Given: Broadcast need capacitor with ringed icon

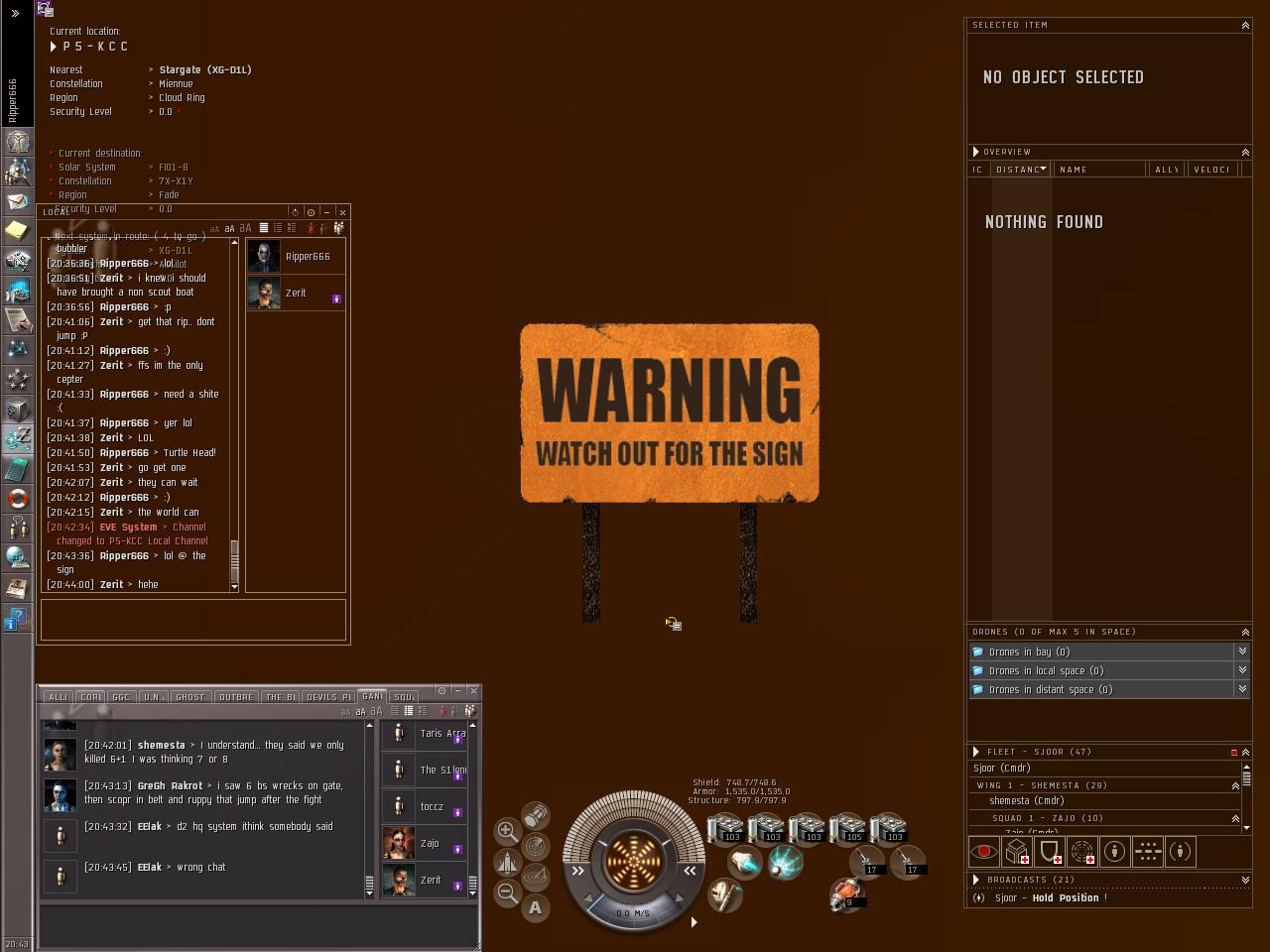Looking at the screenshot, I should 1082,852.
